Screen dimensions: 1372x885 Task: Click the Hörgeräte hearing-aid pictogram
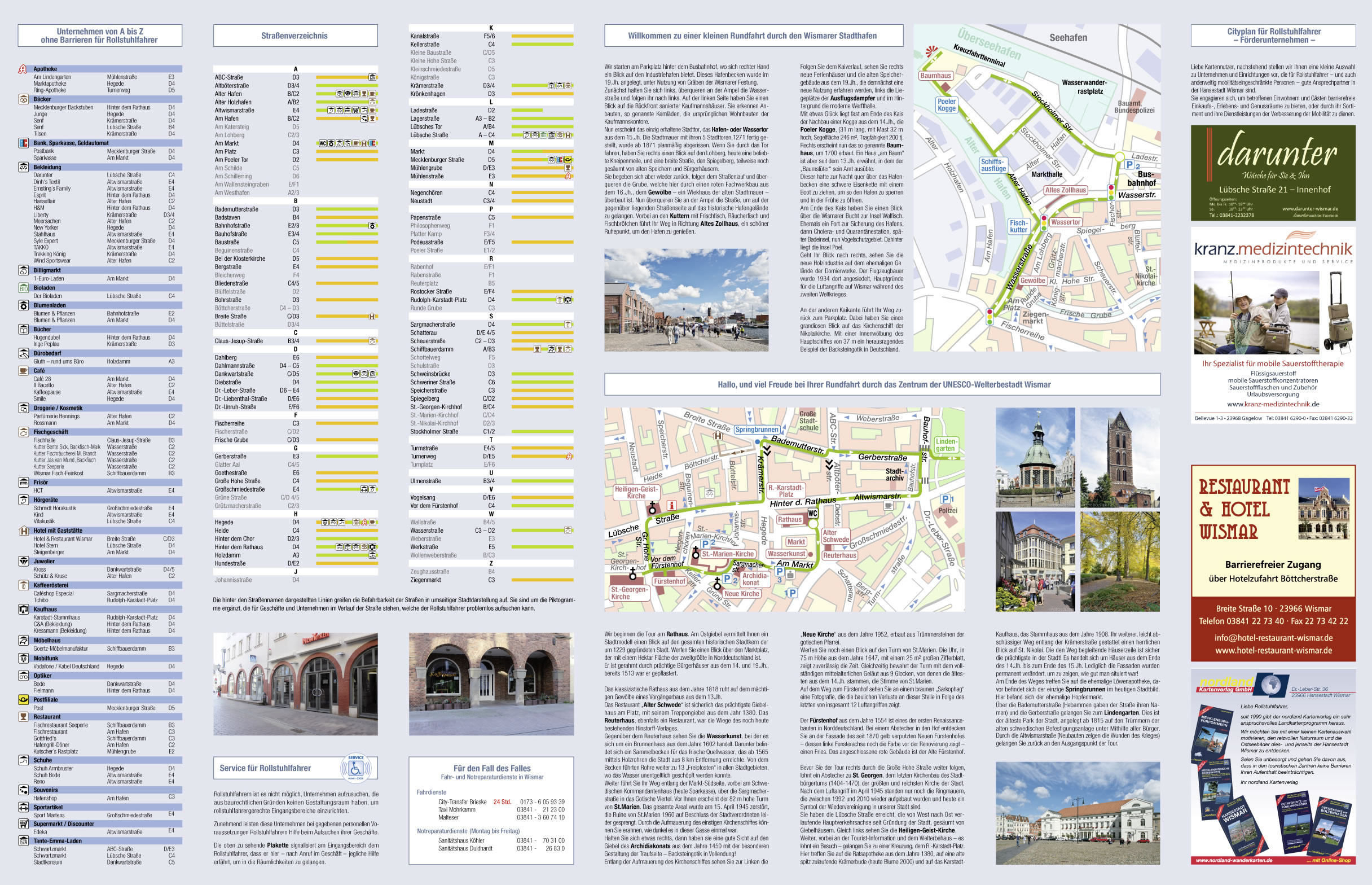coord(23,500)
